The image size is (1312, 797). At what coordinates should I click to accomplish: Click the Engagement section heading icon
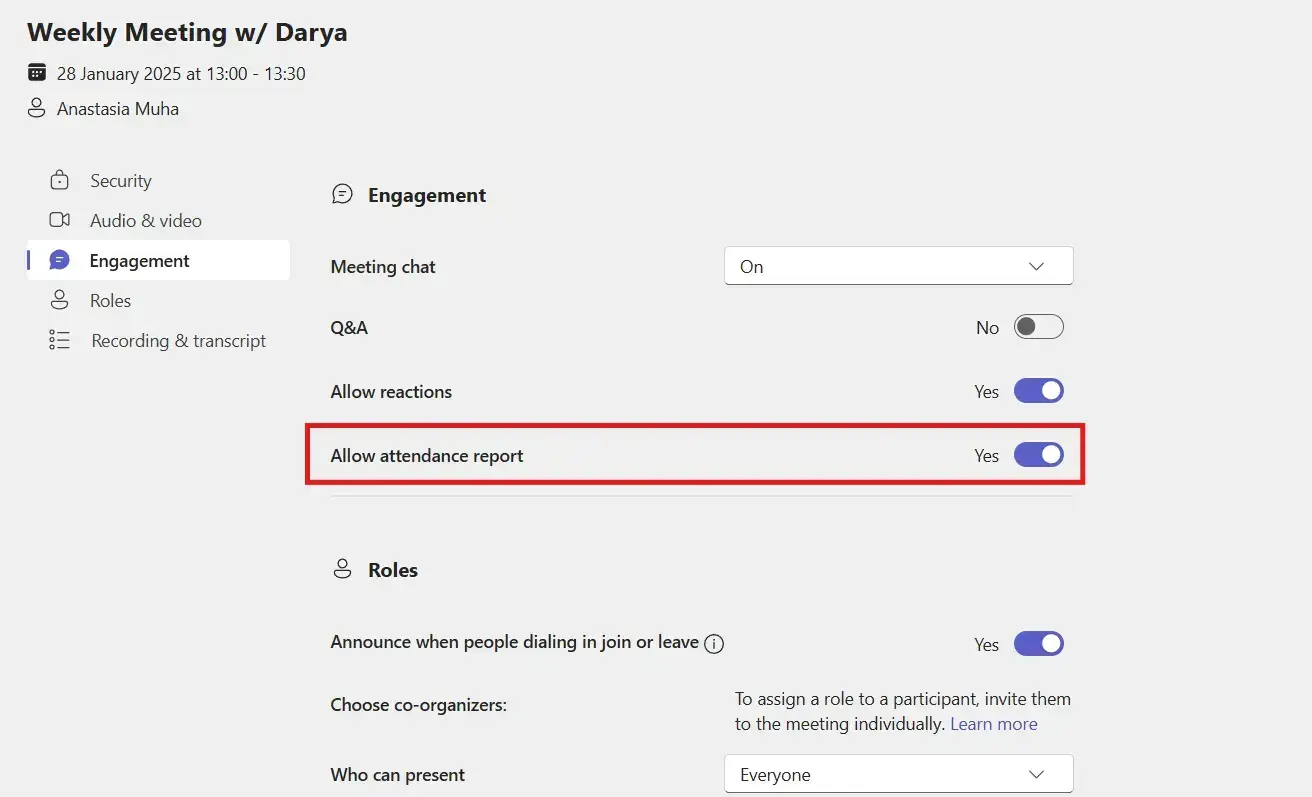tap(343, 195)
